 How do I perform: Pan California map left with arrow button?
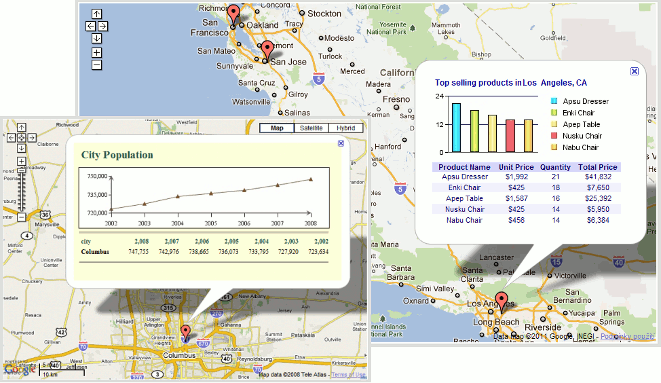tap(90, 26)
